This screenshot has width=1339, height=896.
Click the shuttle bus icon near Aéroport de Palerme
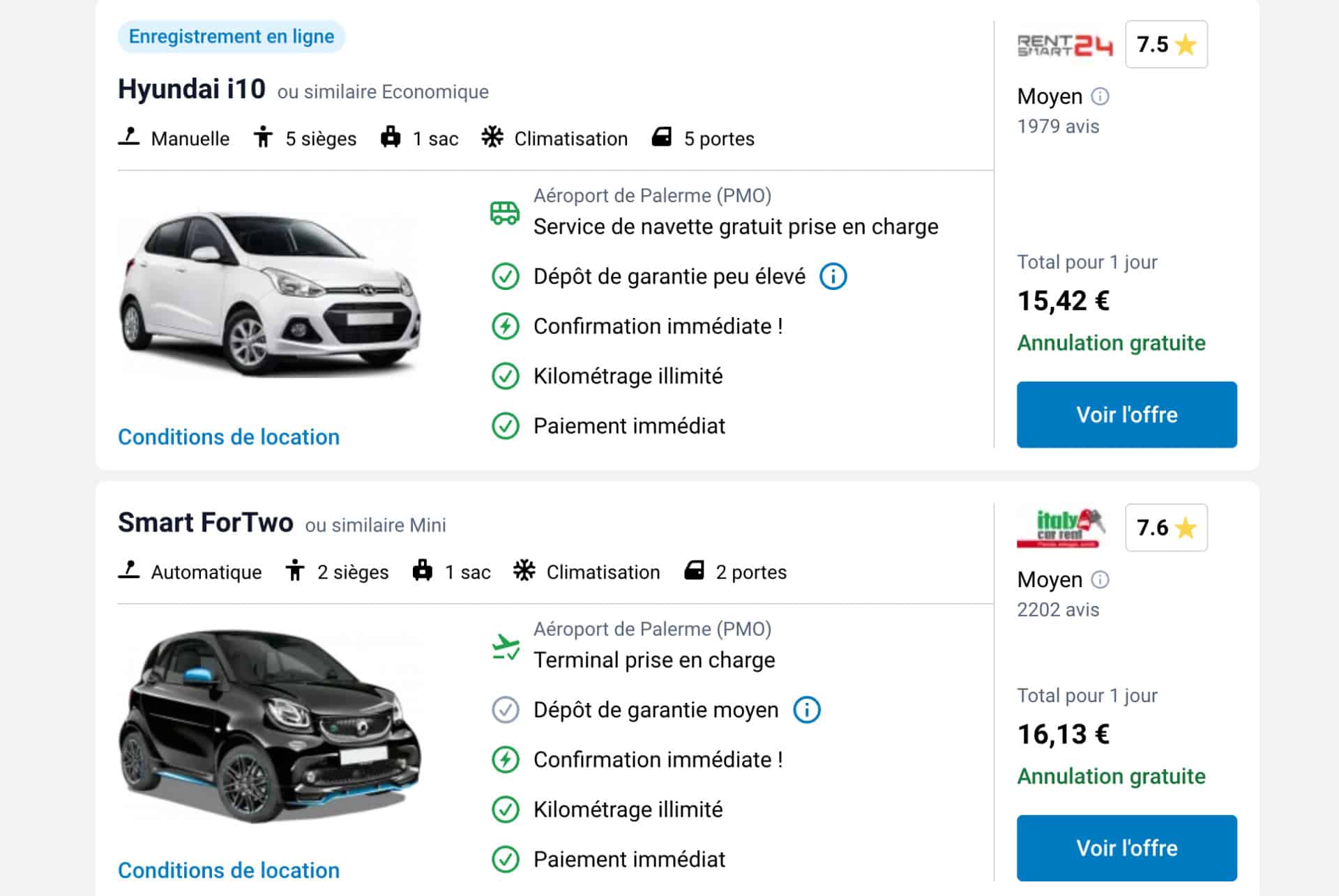tap(504, 211)
